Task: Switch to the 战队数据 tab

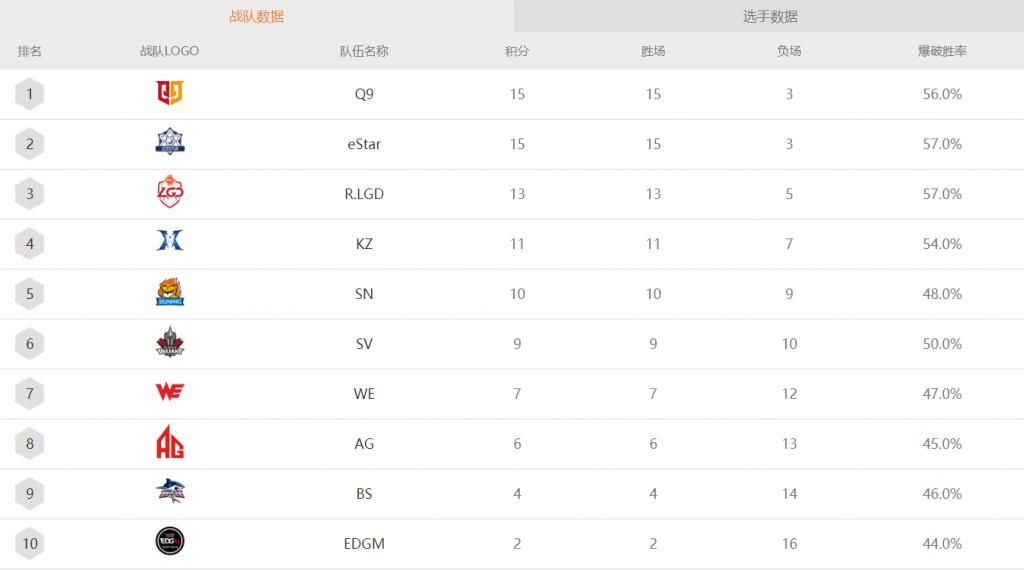Action: [256, 16]
